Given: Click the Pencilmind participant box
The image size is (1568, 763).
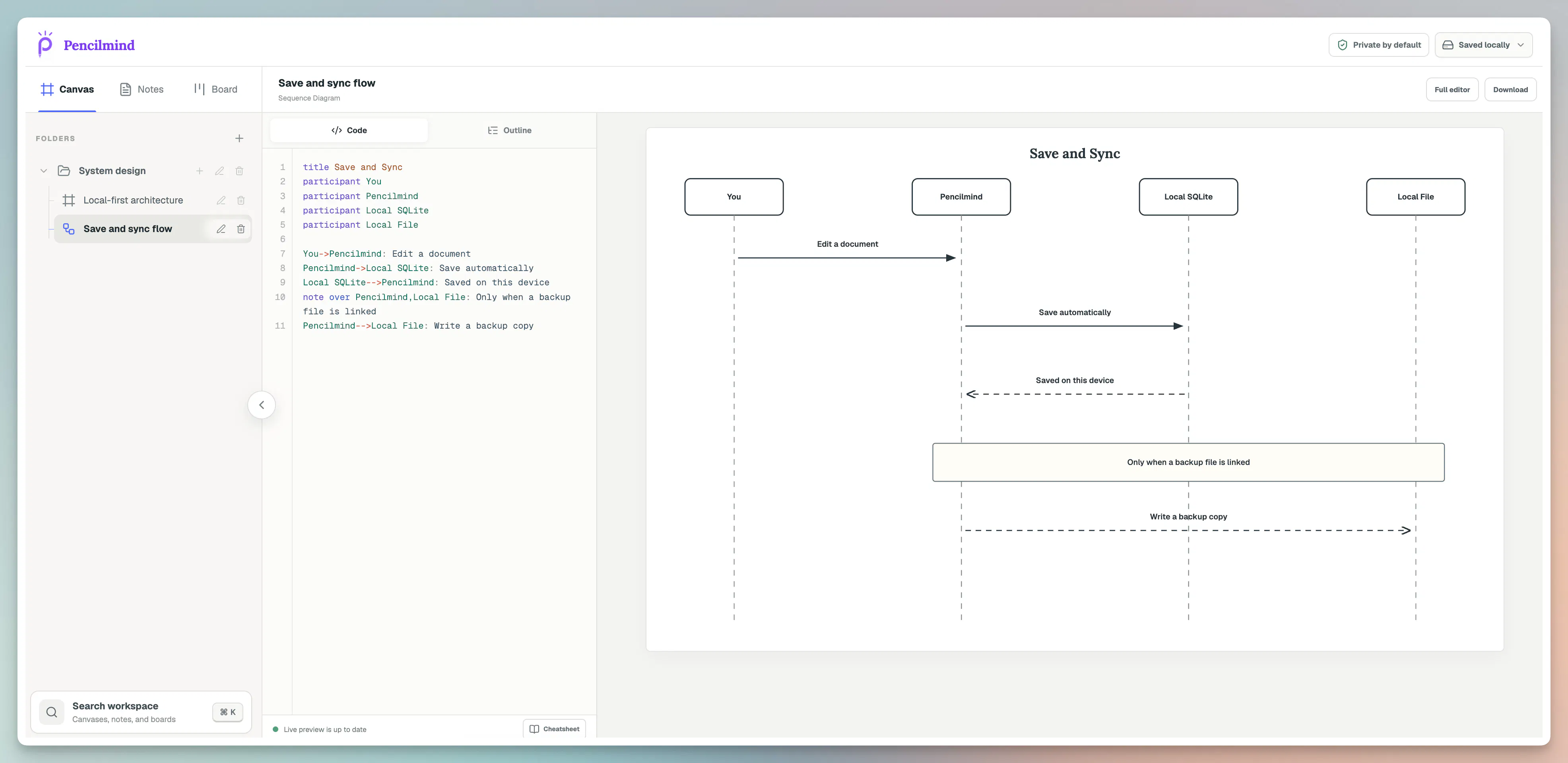Looking at the screenshot, I should click(x=961, y=197).
